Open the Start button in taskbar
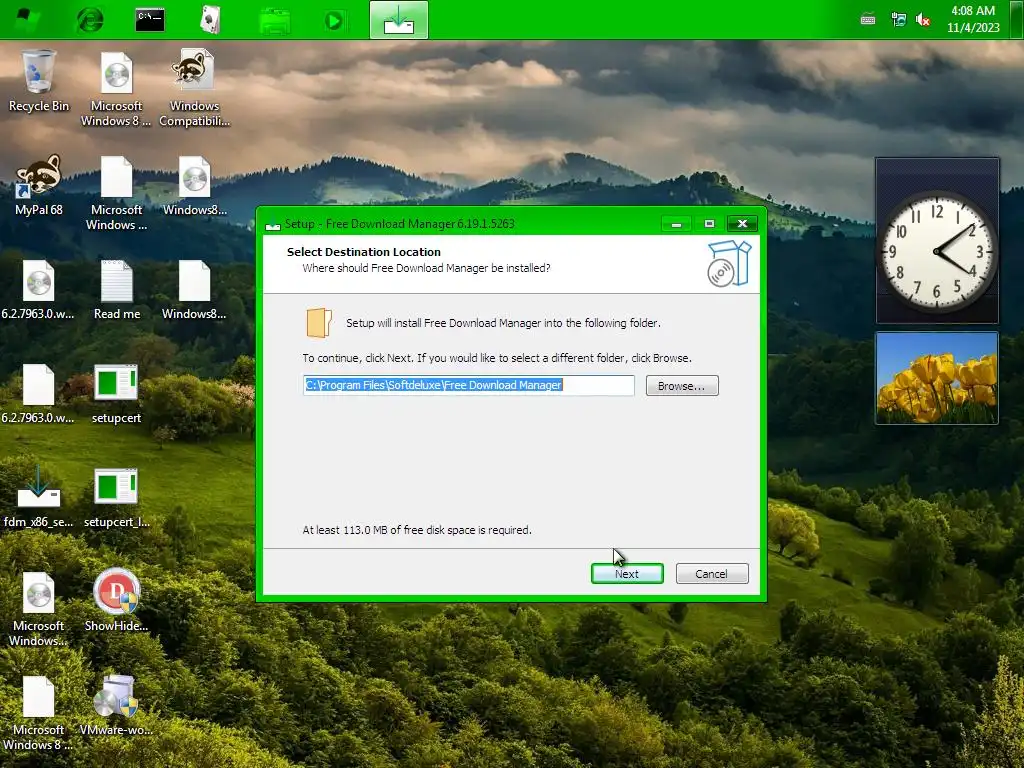This screenshot has height=768, width=1024. point(27,20)
